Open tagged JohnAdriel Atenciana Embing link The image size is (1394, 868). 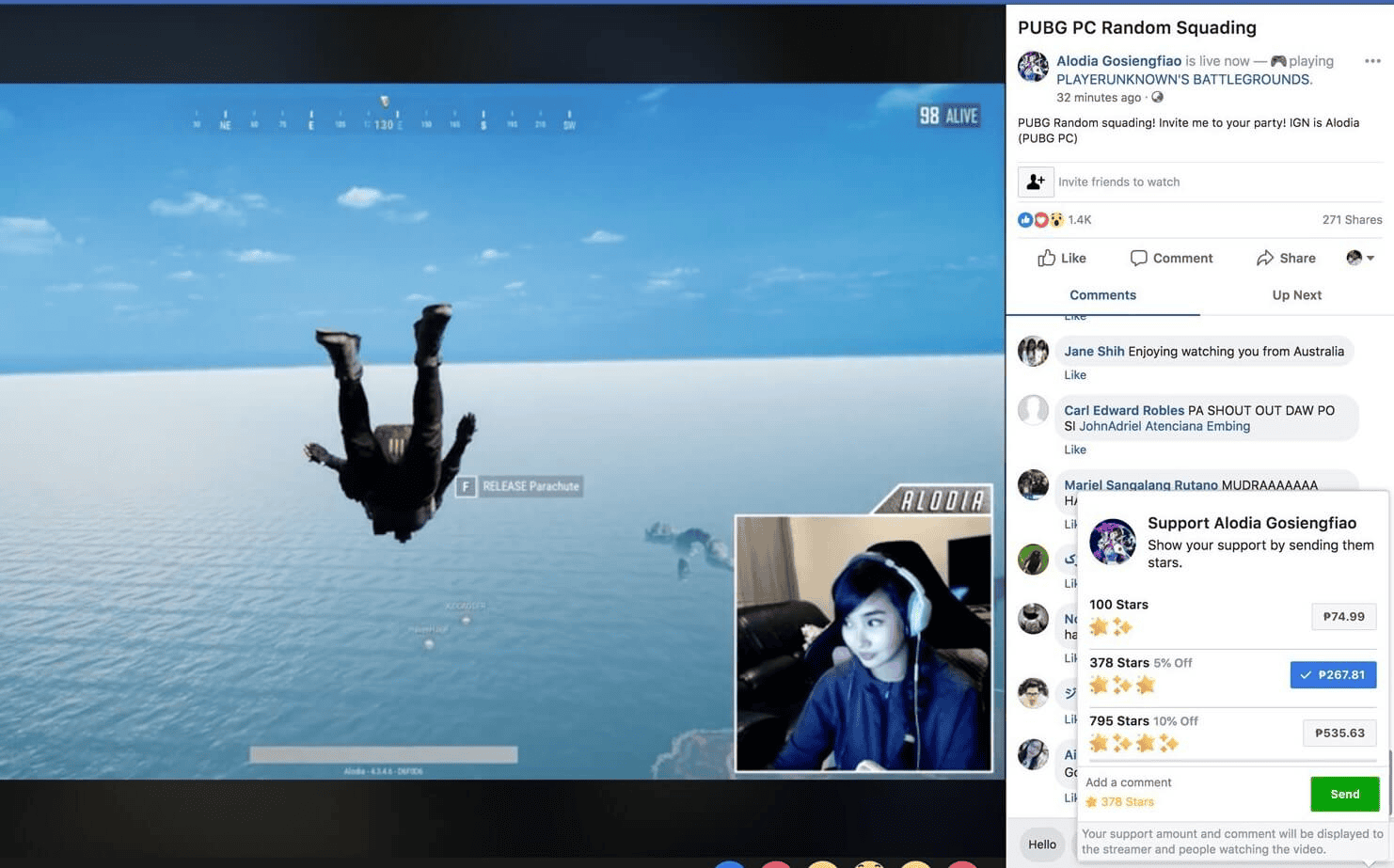[1164, 426]
